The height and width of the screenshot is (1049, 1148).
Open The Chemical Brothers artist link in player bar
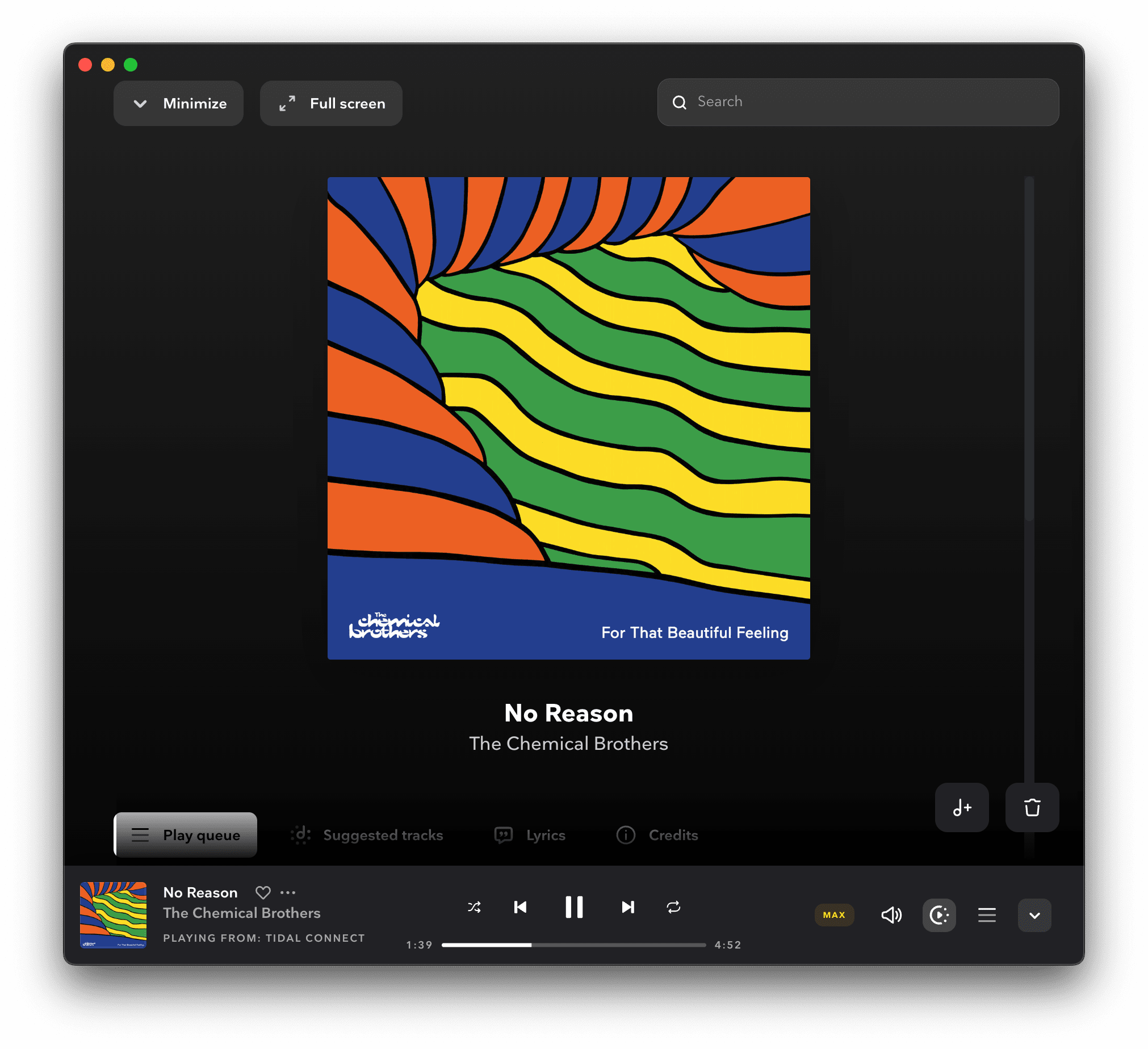click(241, 912)
